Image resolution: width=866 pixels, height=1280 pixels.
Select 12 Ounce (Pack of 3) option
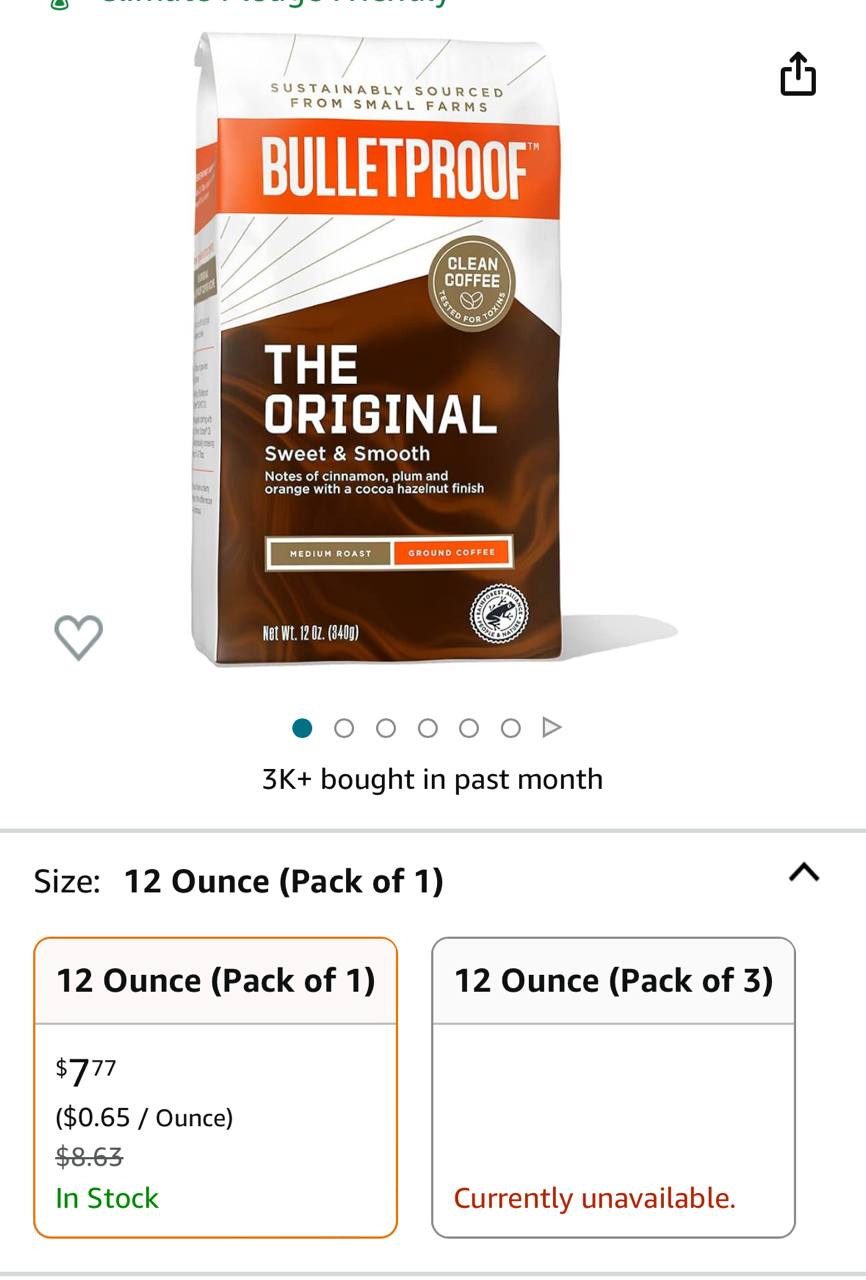[x=614, y=1088]
